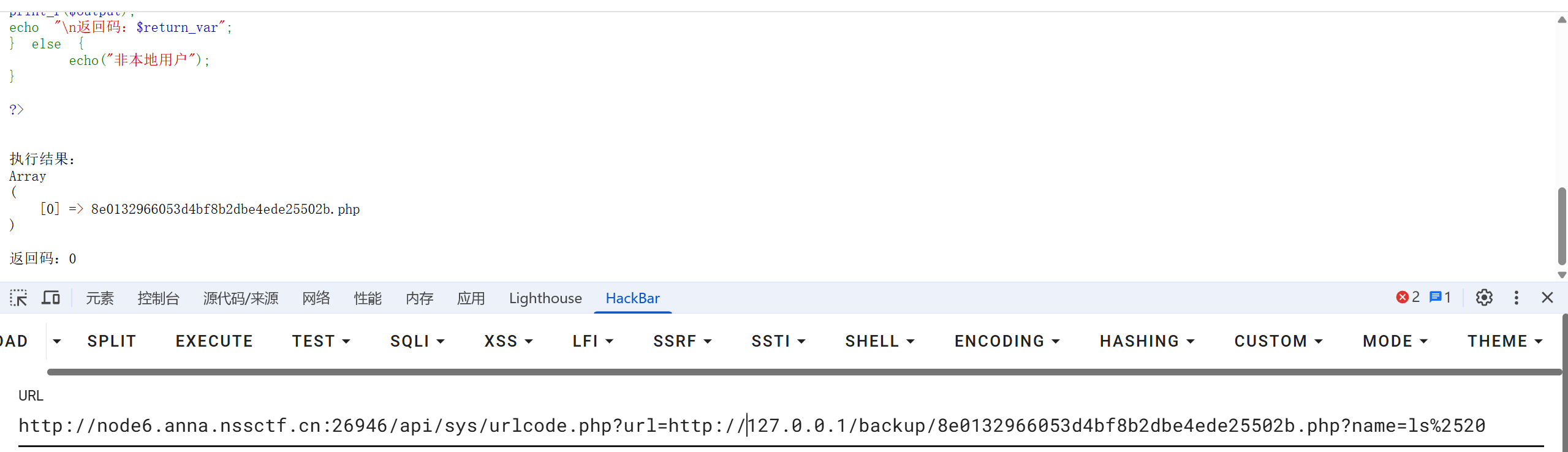This screenshot has height=452, width=1568.
Task: Focus the HackBar URL input field
Action: (781, 426)
